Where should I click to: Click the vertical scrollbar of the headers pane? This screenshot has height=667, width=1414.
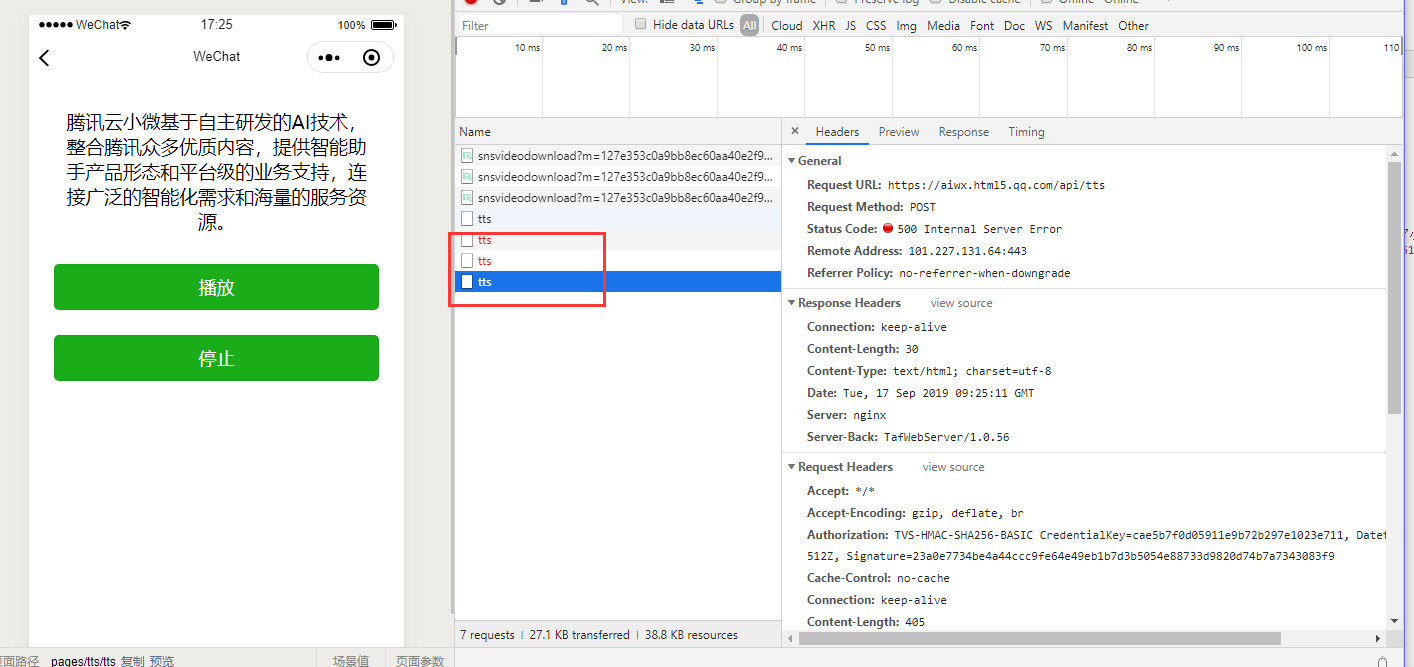click(1394, 287)
